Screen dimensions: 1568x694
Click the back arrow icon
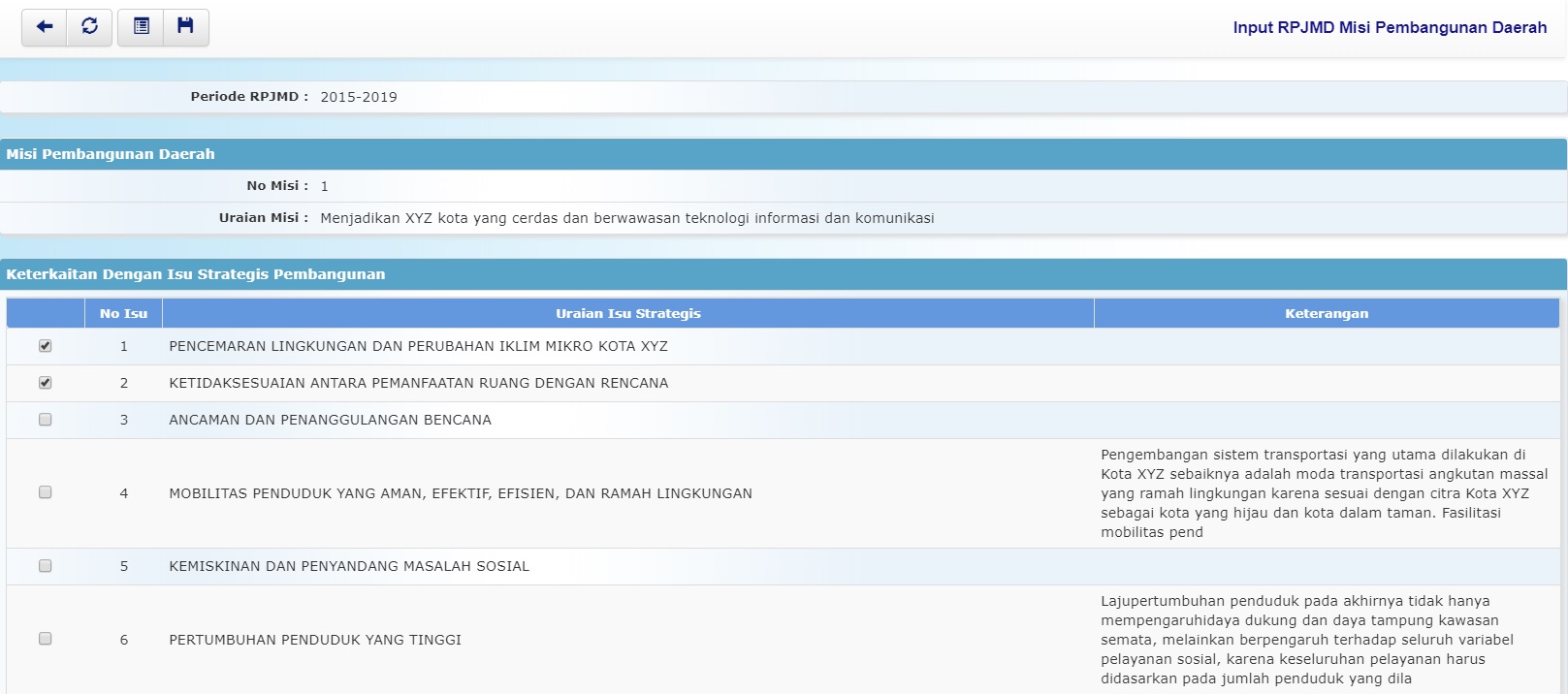(45, 27)
